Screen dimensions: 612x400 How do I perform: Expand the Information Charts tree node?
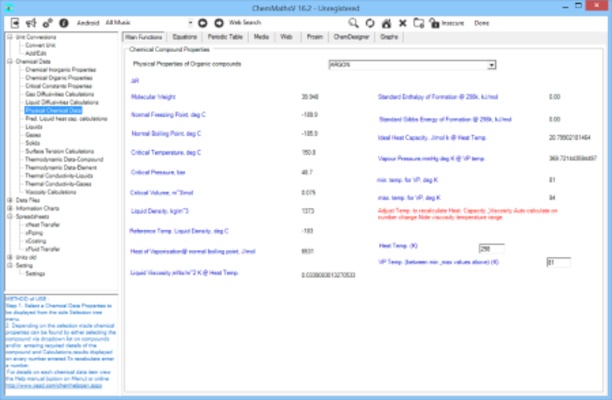[10, 208]
